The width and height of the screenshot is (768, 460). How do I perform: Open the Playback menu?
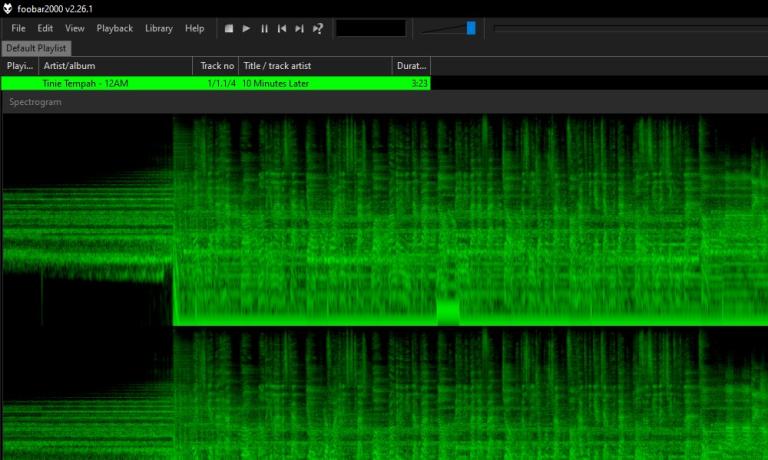115,28
